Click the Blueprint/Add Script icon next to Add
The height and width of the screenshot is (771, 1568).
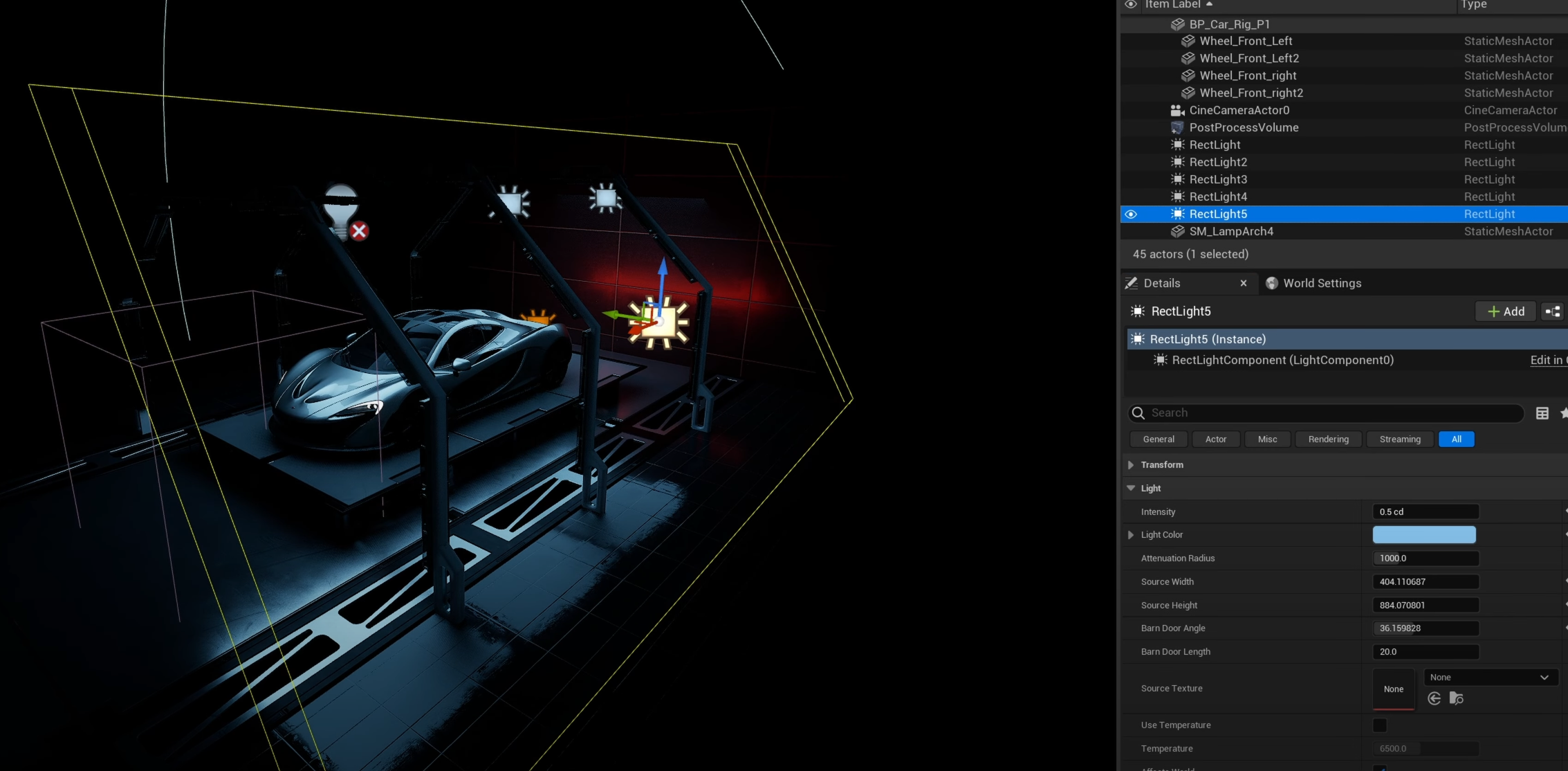(1552, 311)
